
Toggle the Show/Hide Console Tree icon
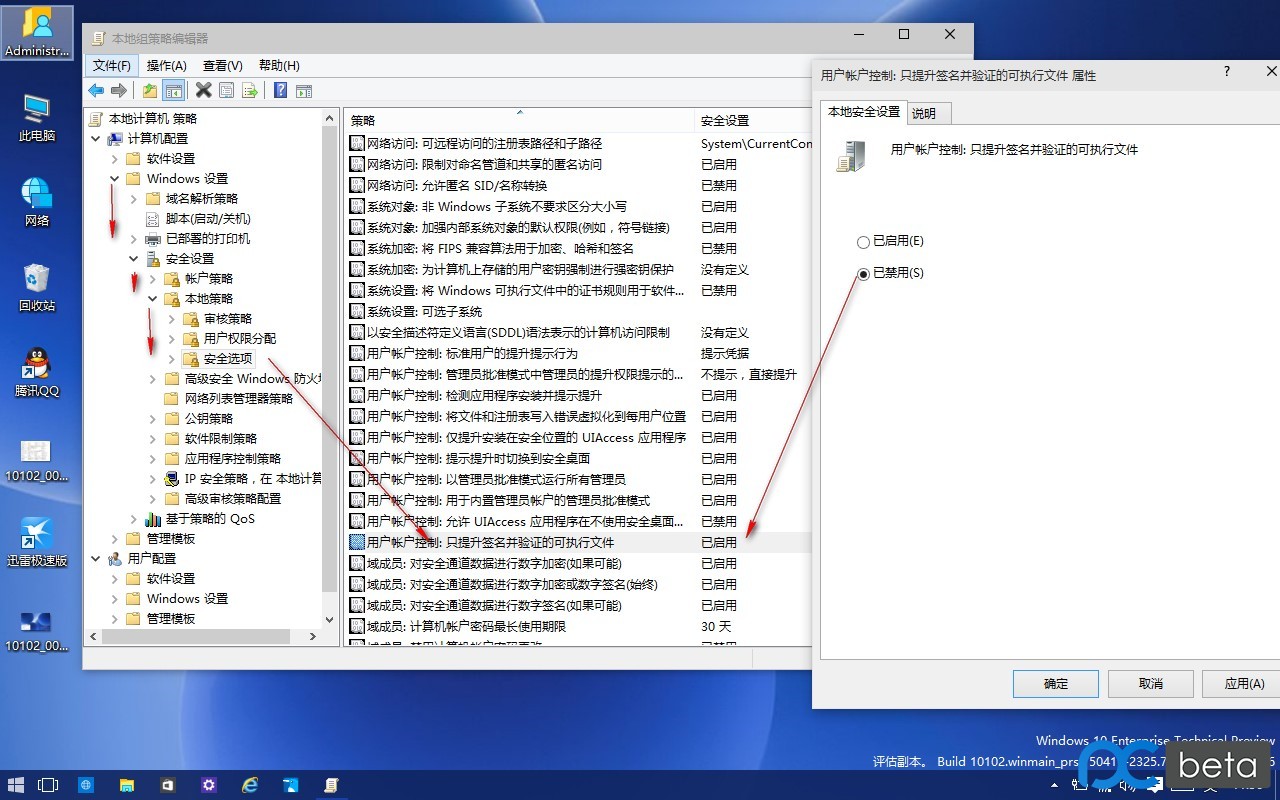(174, 91)
